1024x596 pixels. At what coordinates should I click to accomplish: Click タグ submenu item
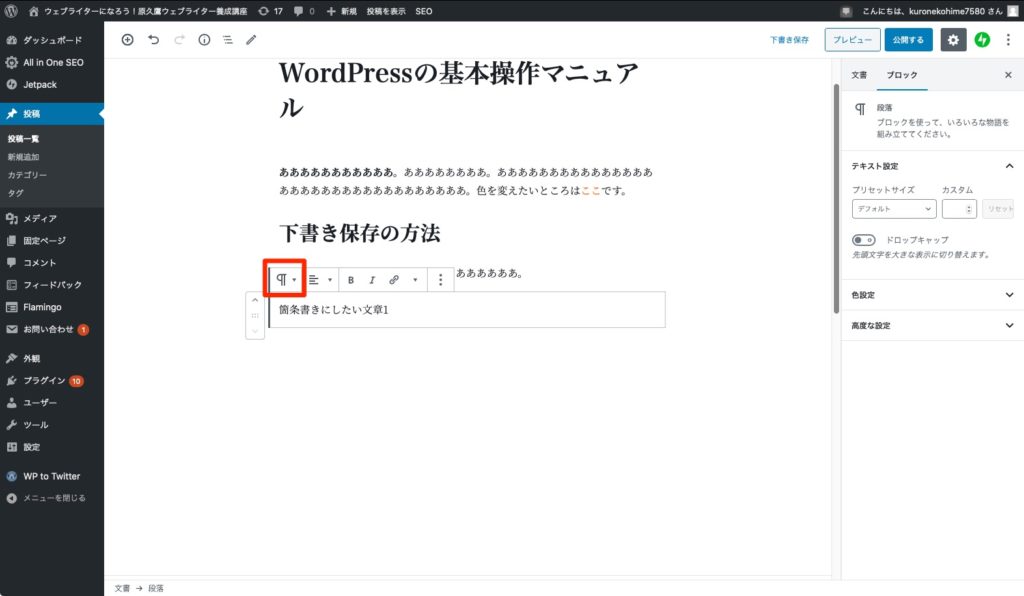16,193
